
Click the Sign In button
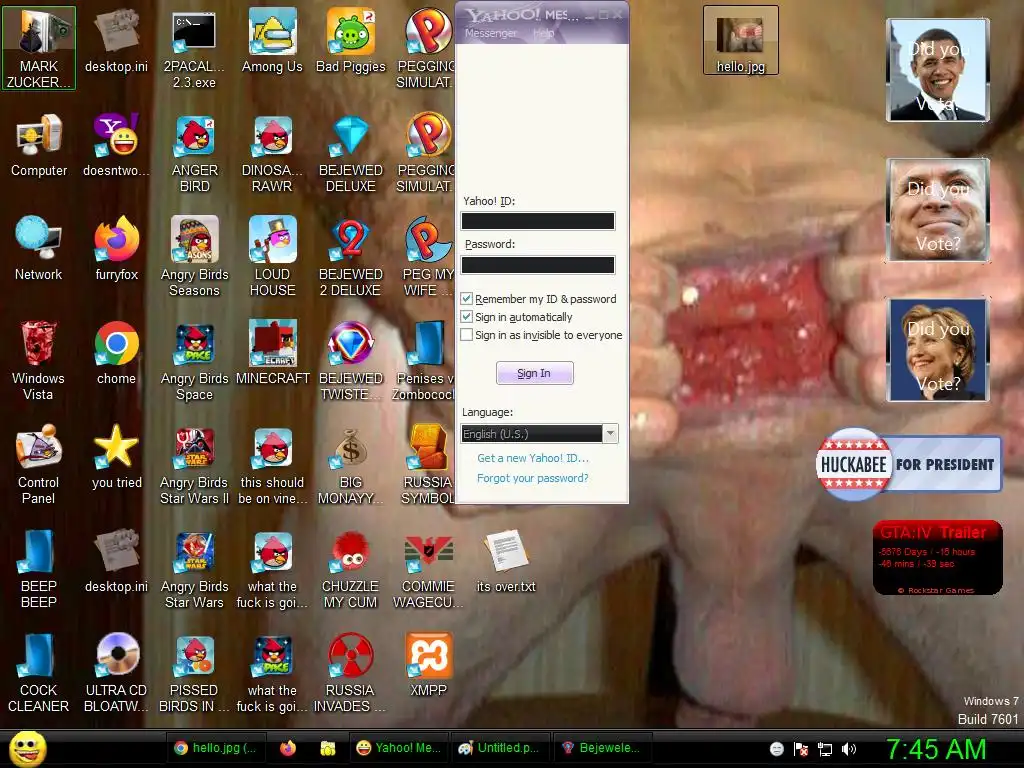[x=535, y=373]
